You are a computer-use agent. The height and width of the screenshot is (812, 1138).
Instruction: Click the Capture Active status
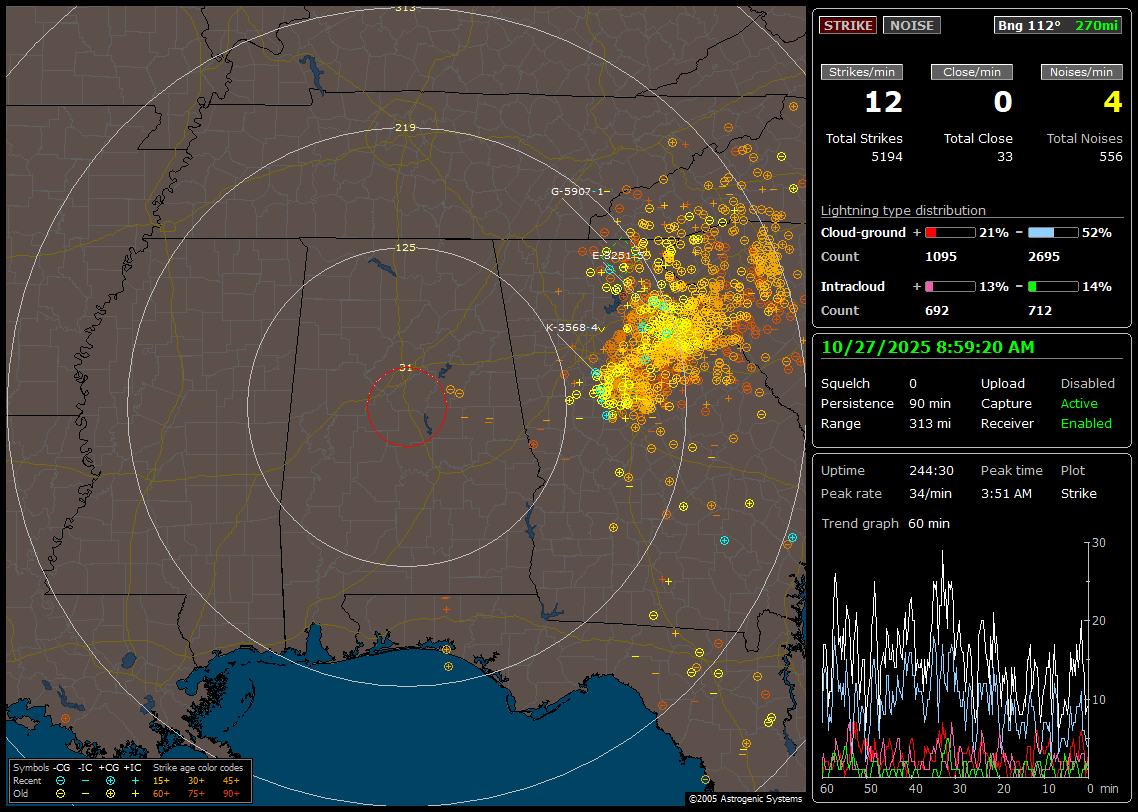(x=1079, y=404)
